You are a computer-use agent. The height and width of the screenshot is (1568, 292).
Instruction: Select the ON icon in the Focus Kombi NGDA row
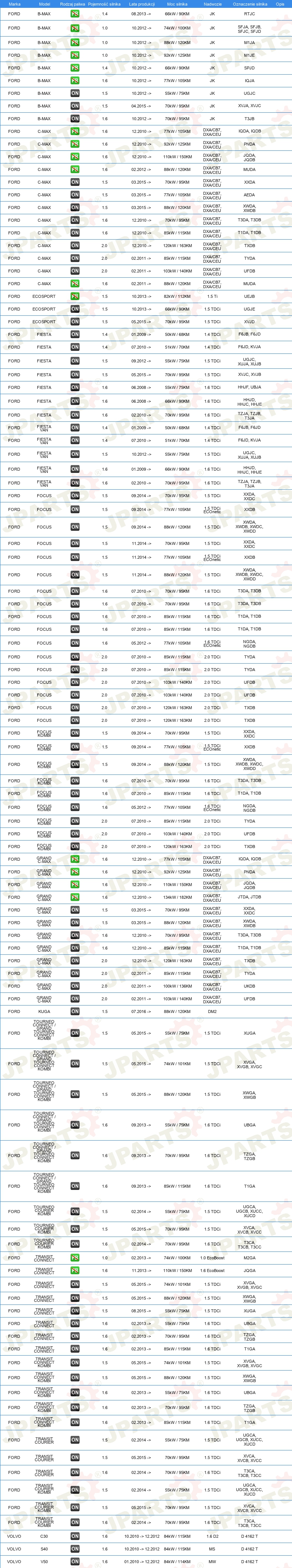pos(75,808)
